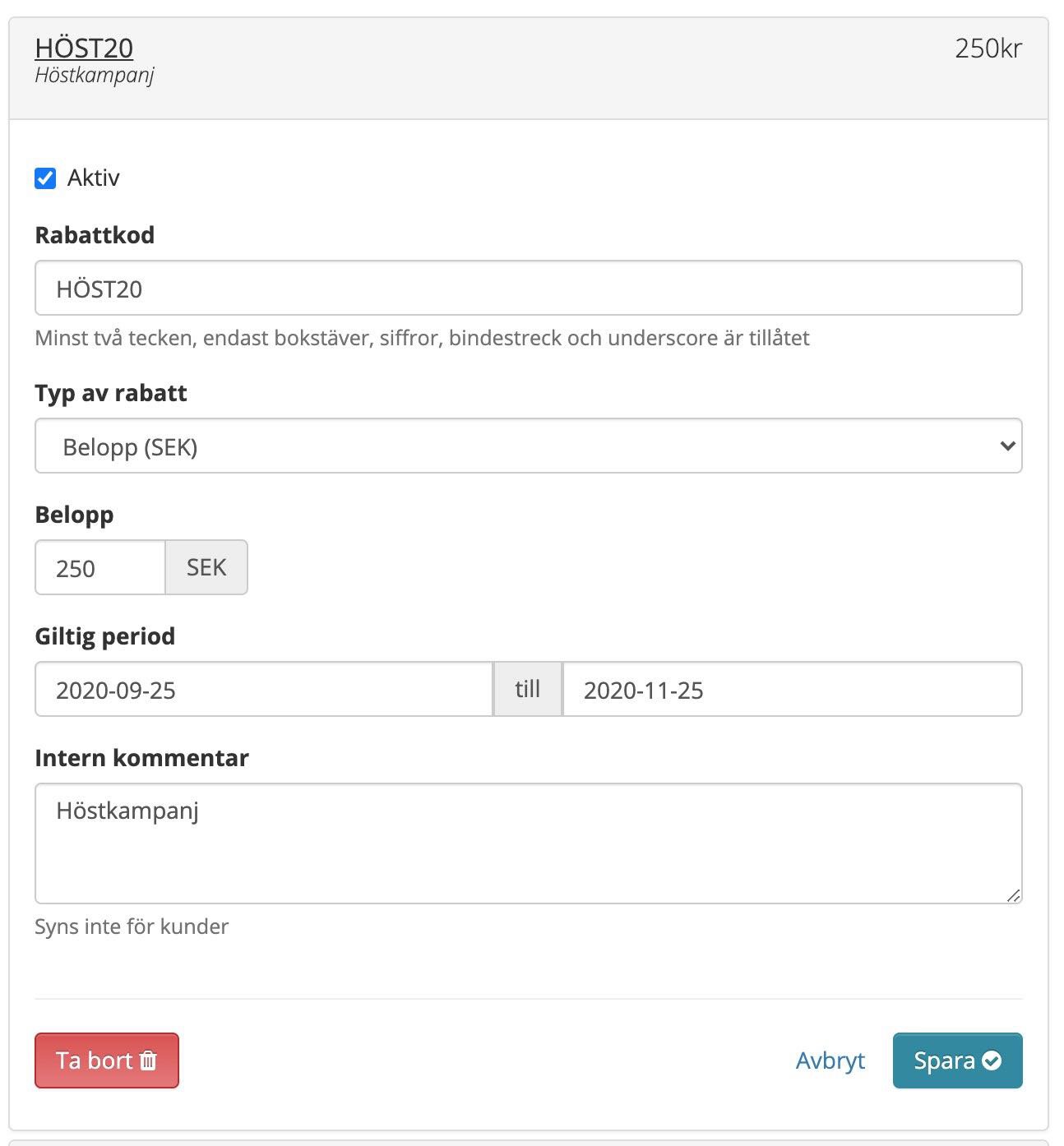Image resolution: width=1064 pixels, height=1146 pixels.
Task: Focus the Belopp amount field with 250
Action: coord(100,568)
